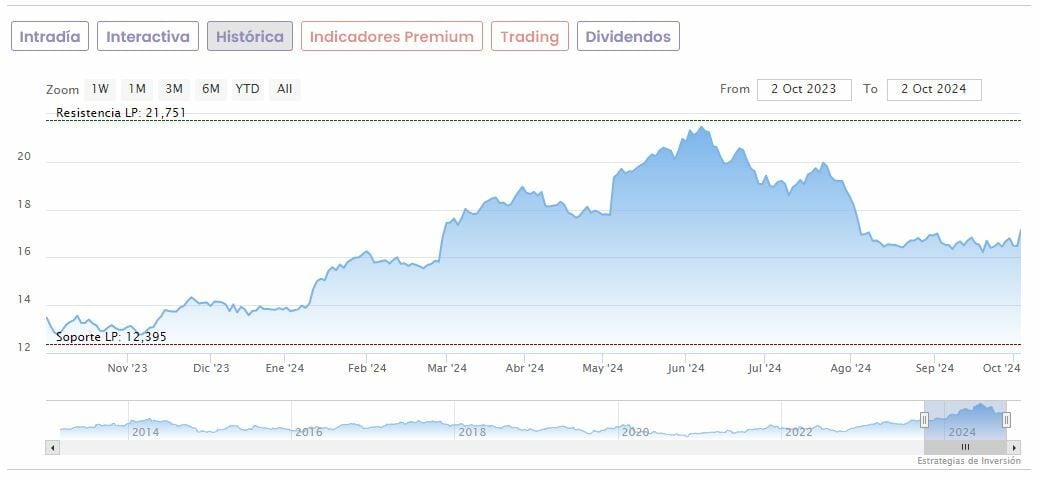Click the To date field
The width and height of the screenshot is (1040, 482).
coord(934,89)
